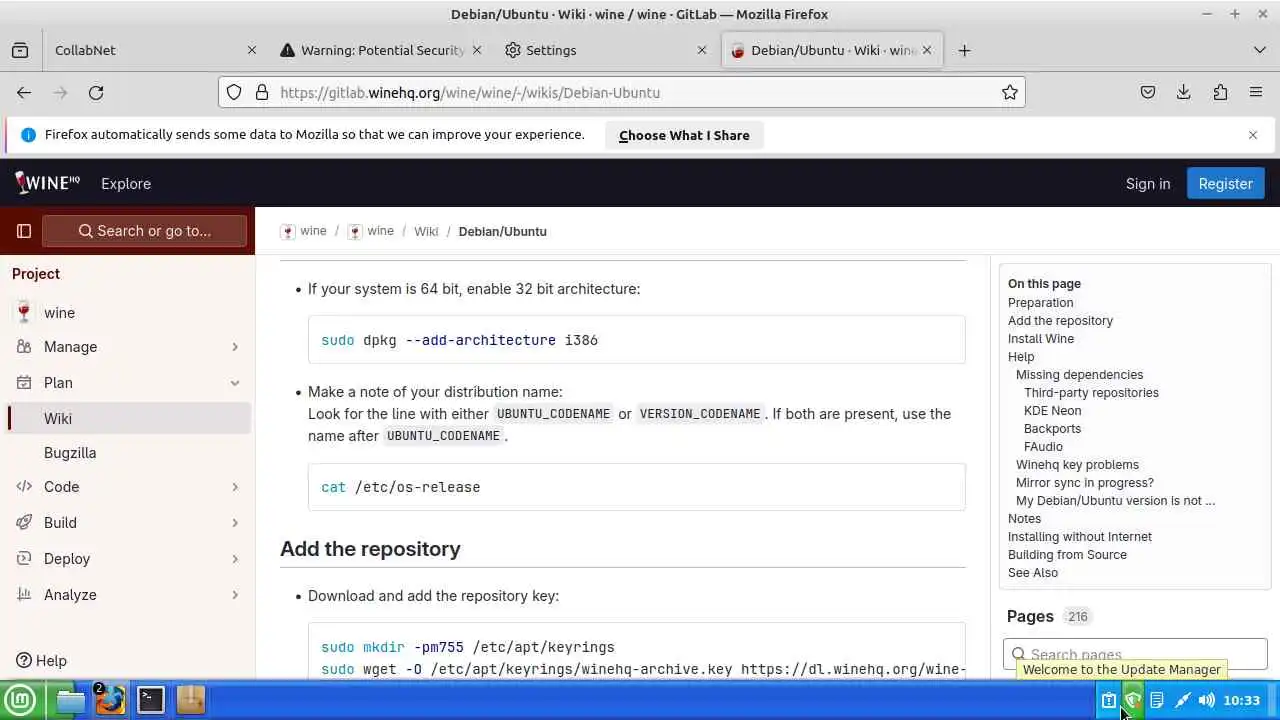Jump to Install Wine section

coord(1041,339)
